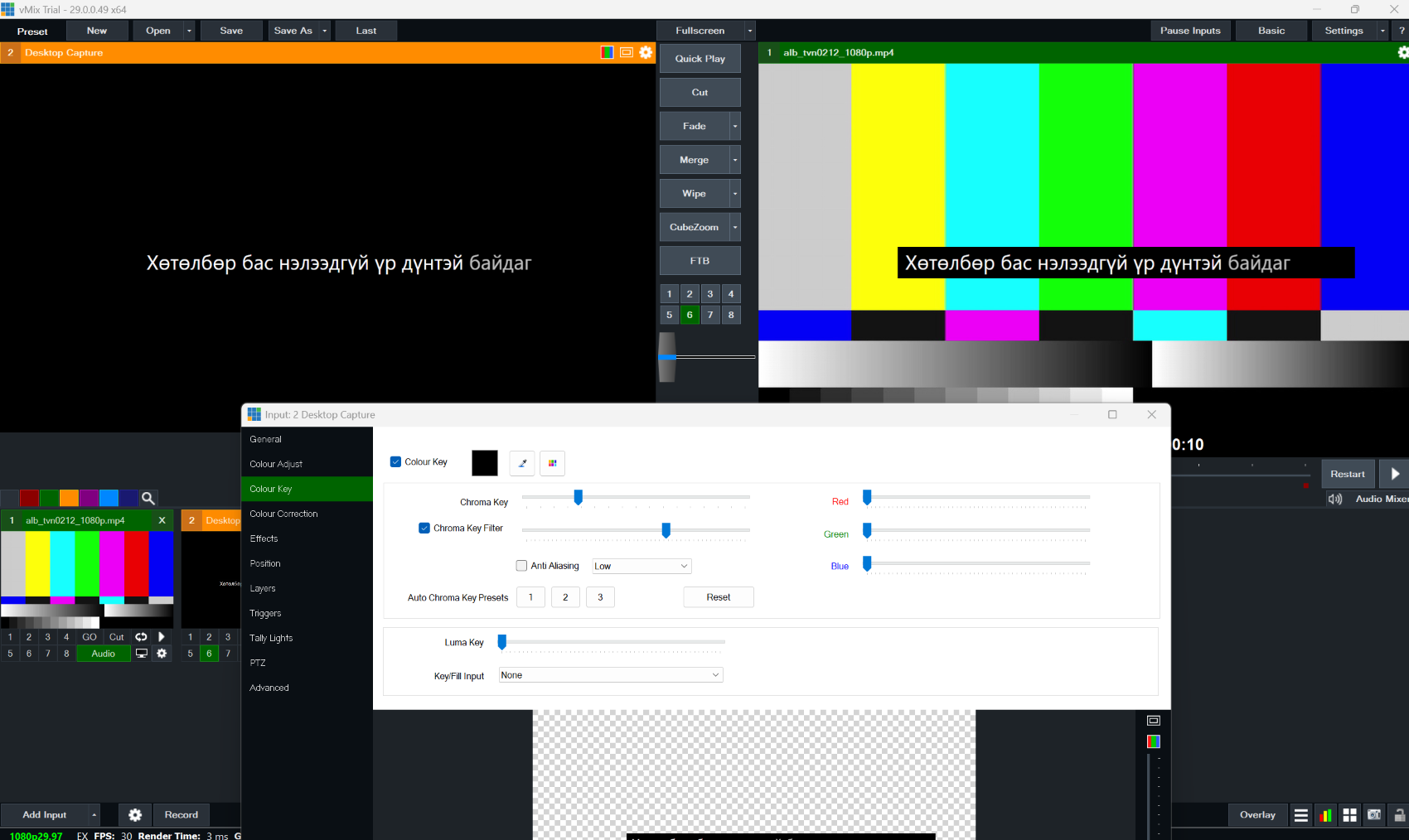Click the frame icon in Desktop Capture header
Image resolution: width=1409 pixels, height=840 pixels.
(x=627, y=52)
